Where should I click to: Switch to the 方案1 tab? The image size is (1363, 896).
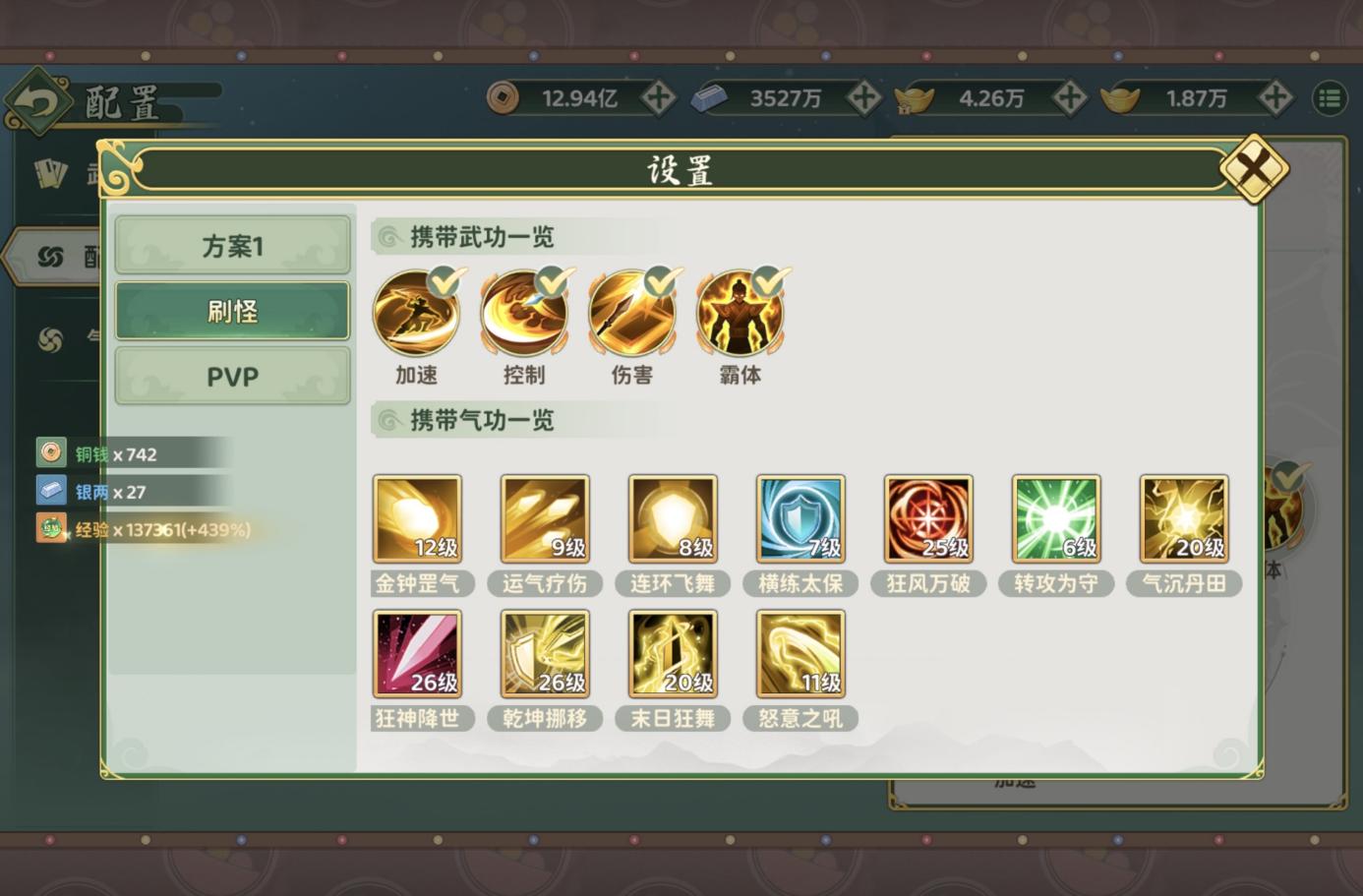coord(233,245)
